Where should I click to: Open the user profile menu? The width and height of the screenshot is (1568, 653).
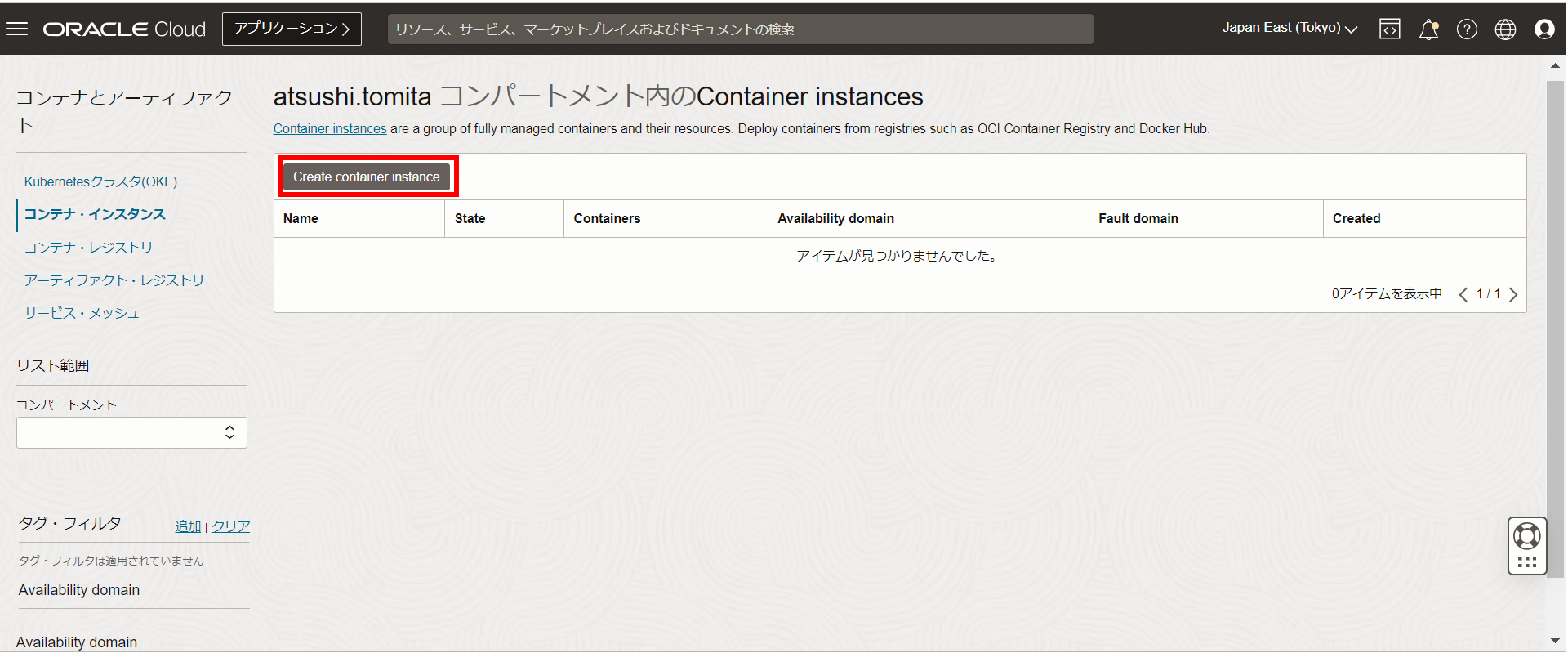[1544, 29]
